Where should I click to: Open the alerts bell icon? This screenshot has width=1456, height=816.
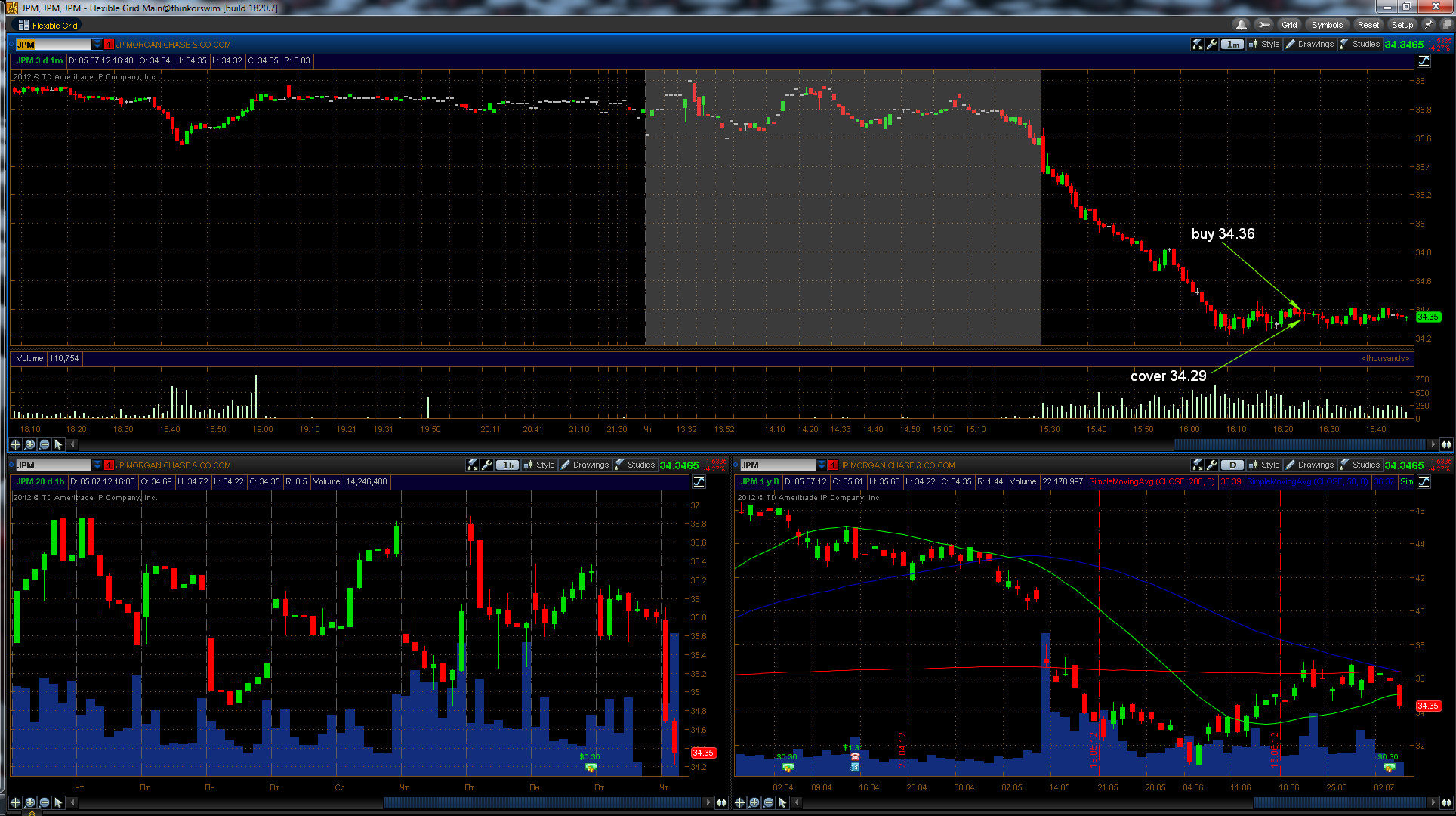click(x=1241, y=25)
